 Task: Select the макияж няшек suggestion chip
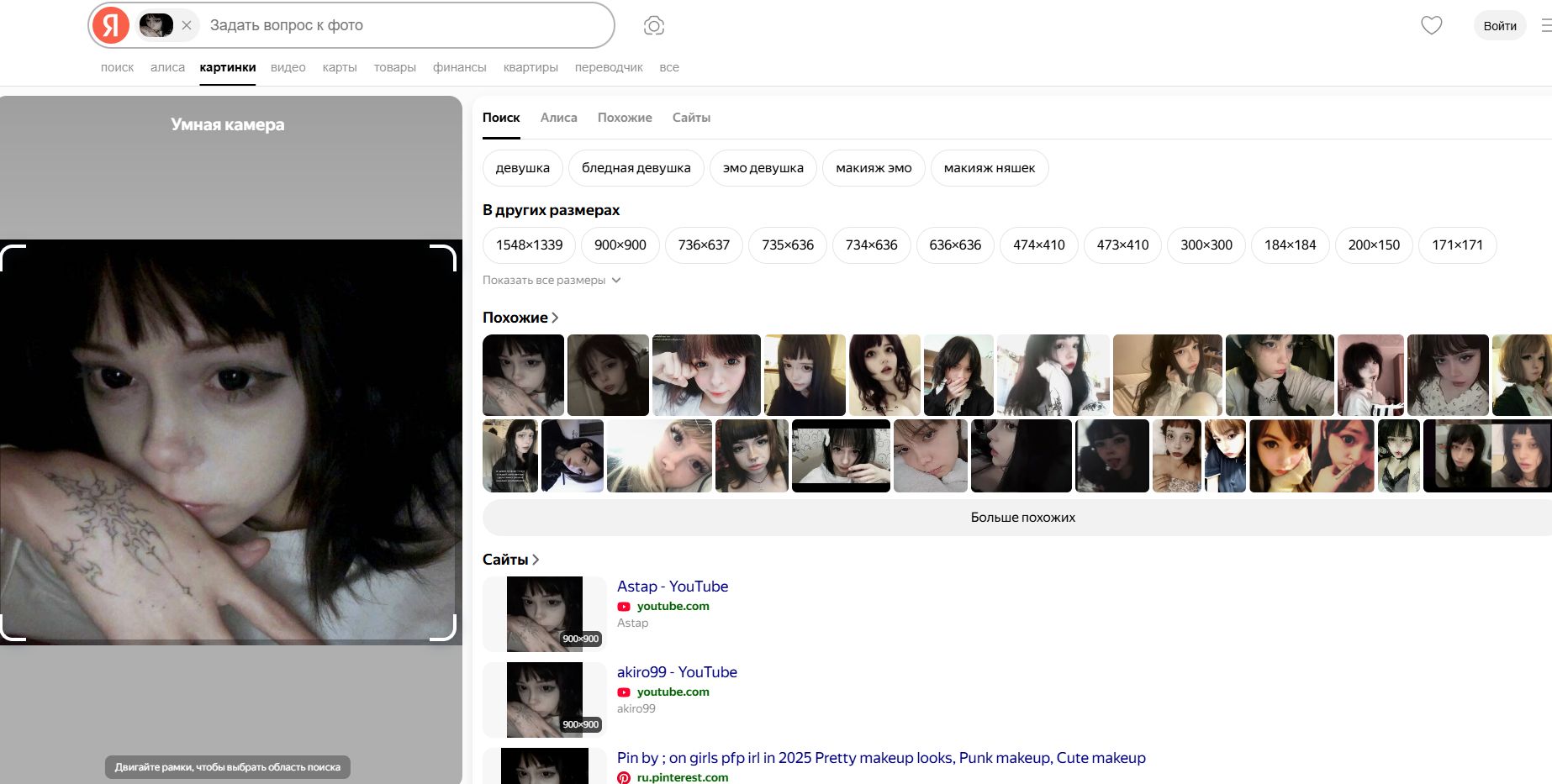pos(990,168)
